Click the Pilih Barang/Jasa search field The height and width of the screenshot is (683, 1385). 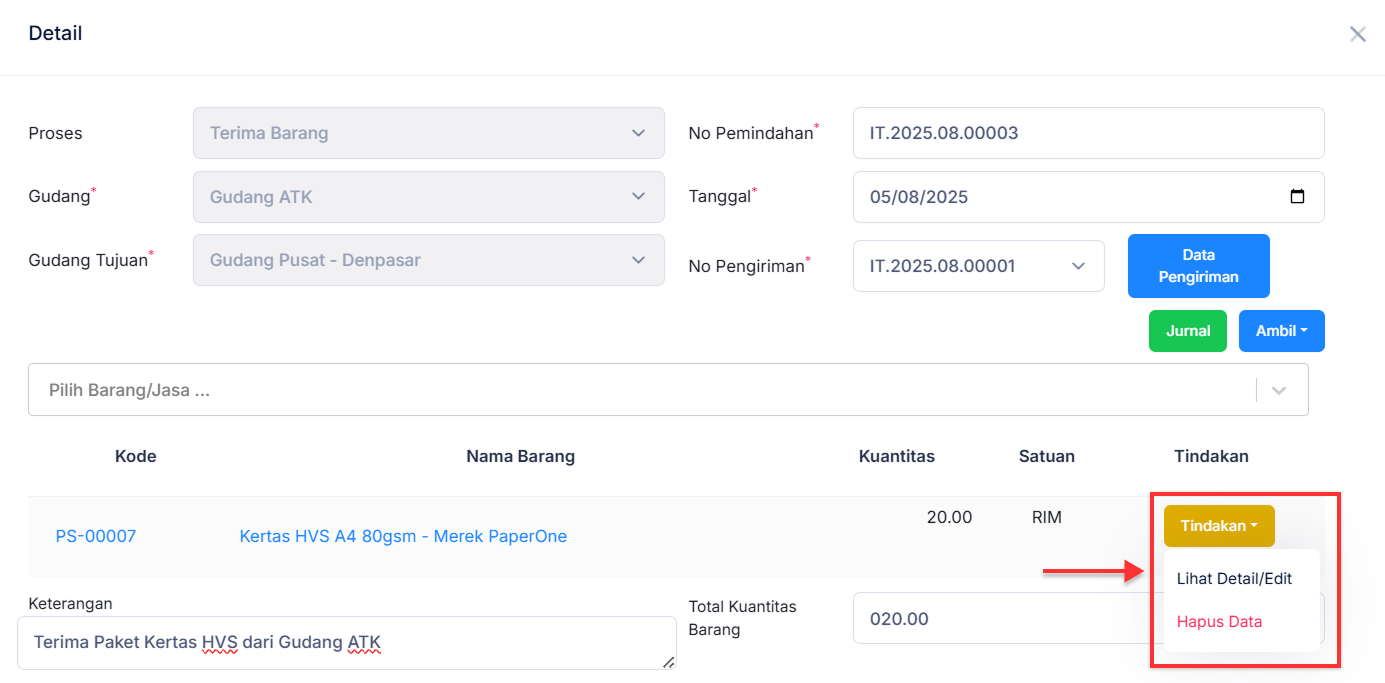[640, 390]
